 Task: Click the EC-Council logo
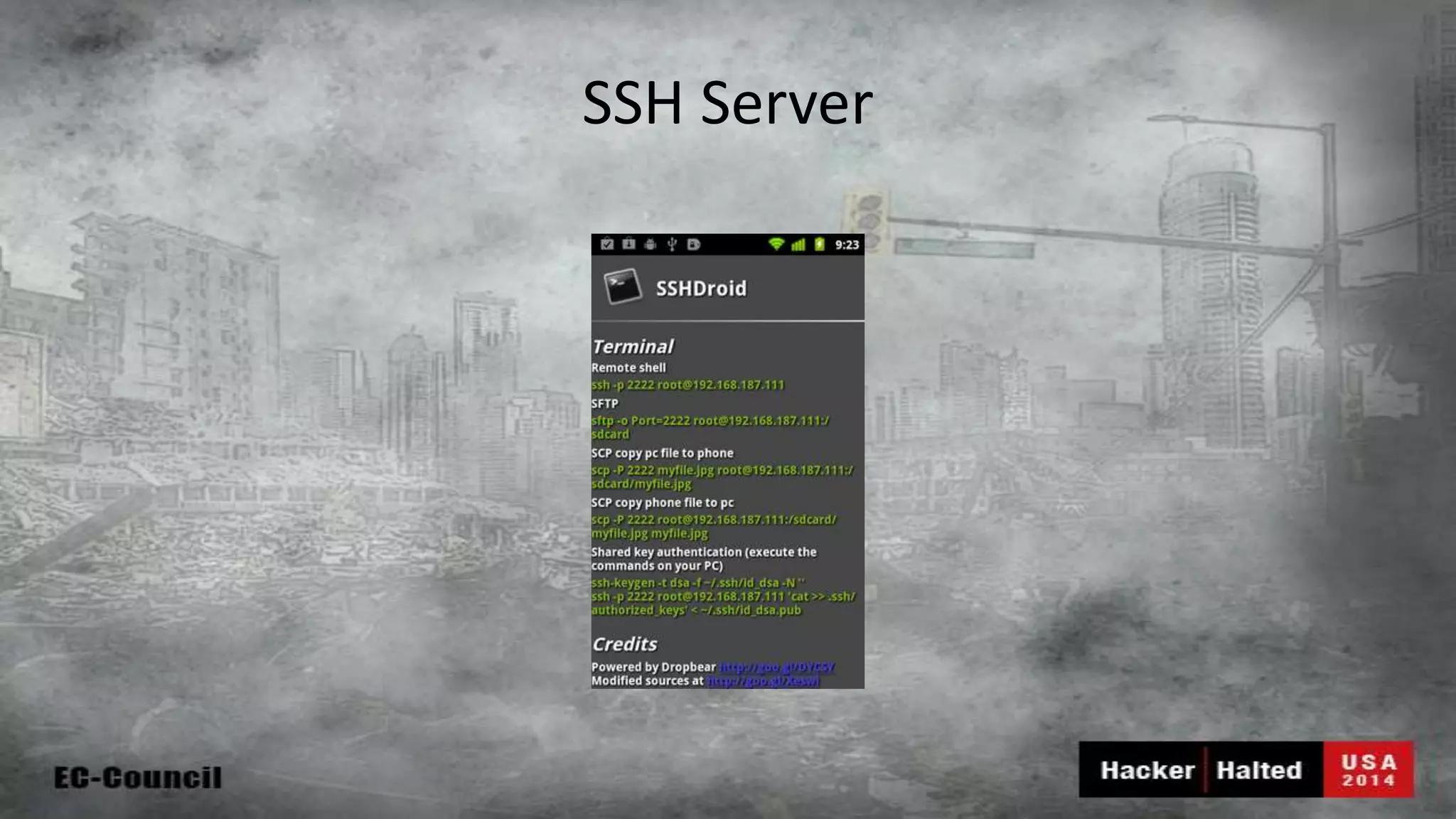(138, 778)
